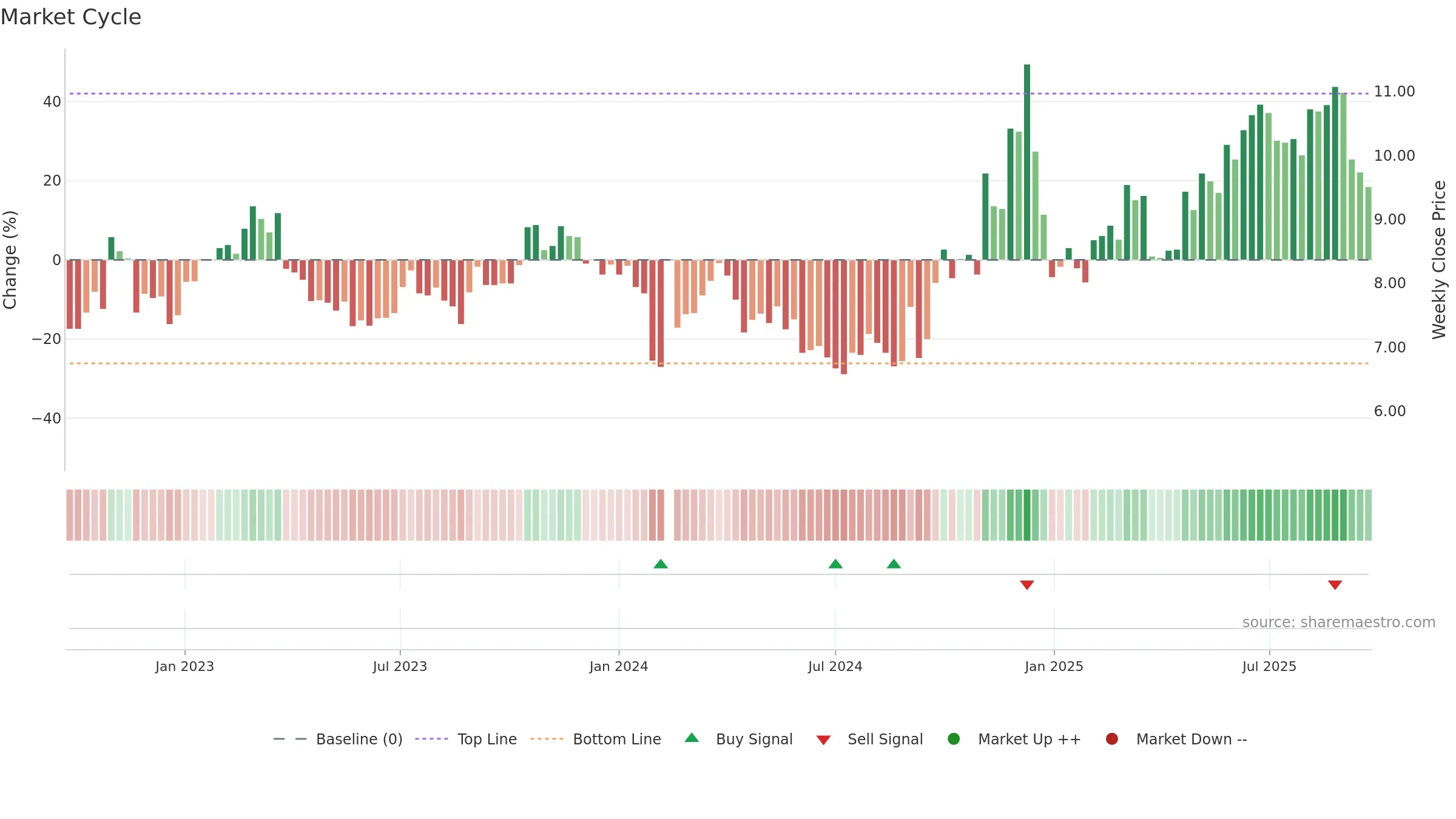This screenshot has width=1456, height=819.
Task: Select the buy signal marker after Jan 2024
Action: tap(661, 564)
